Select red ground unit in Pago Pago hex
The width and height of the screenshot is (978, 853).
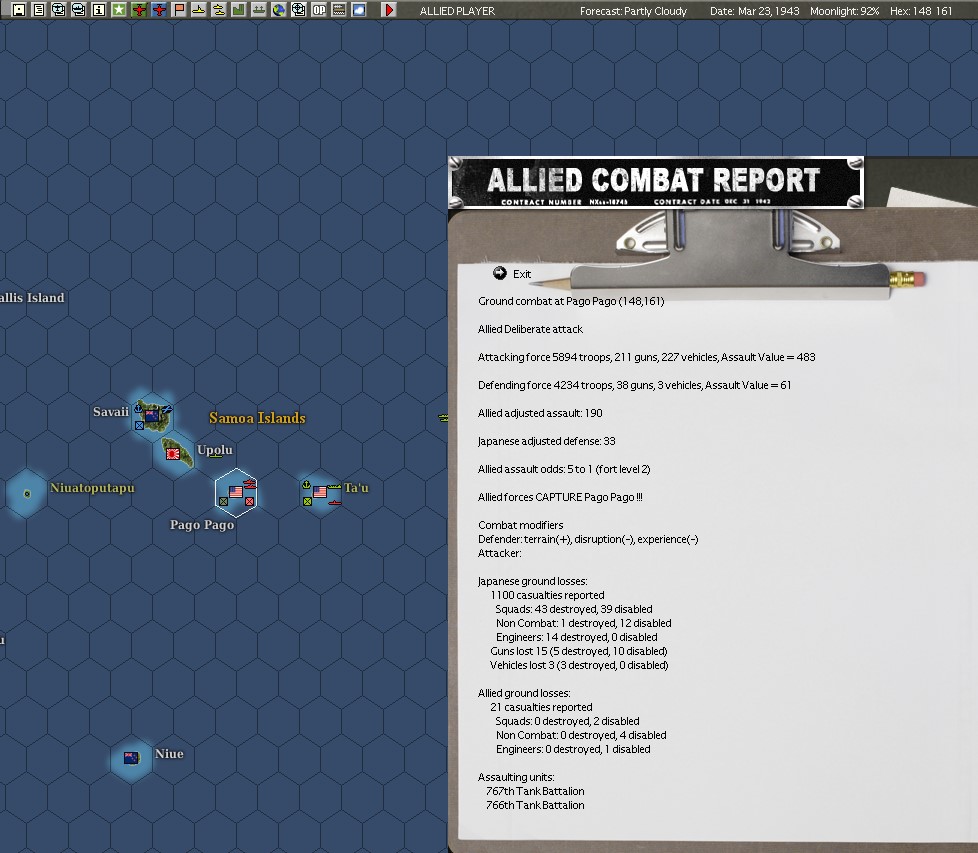pos(249,501)
